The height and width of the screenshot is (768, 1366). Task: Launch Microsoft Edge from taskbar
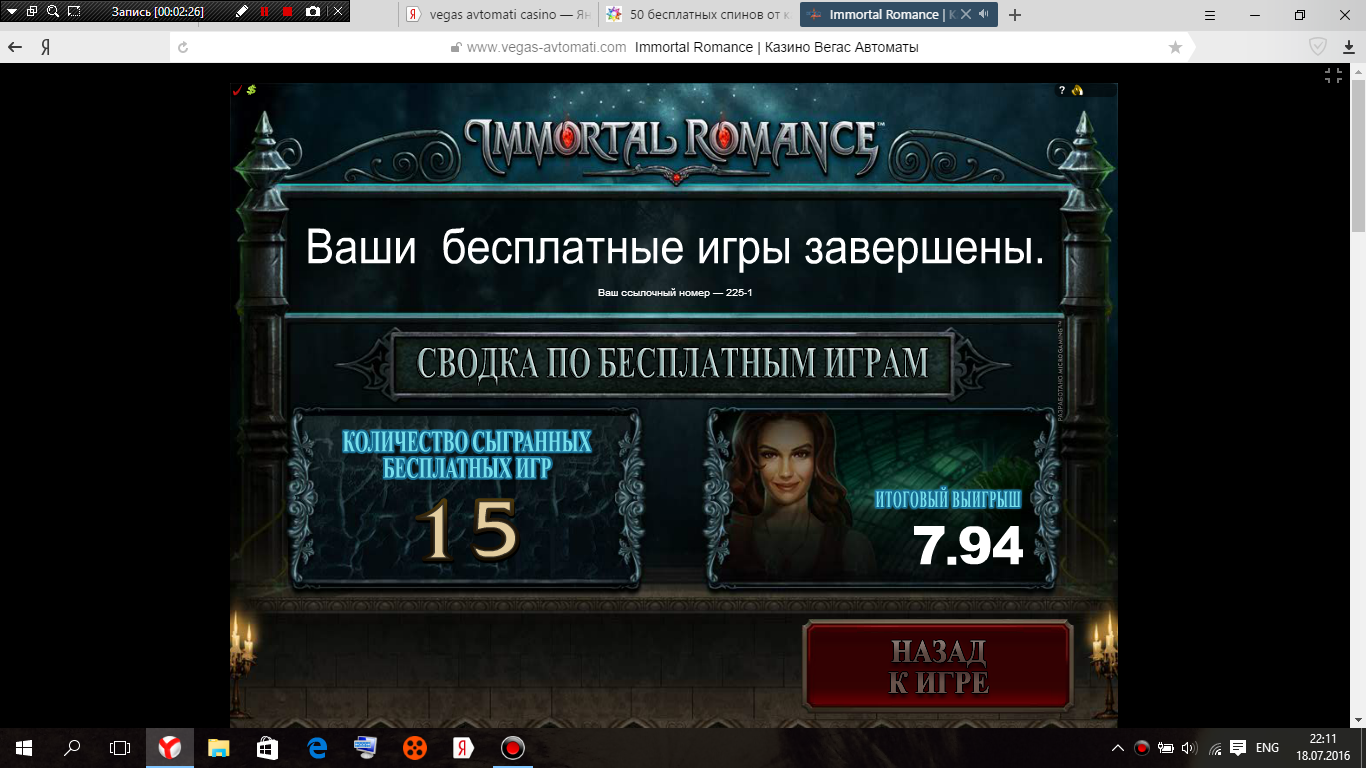316,747
